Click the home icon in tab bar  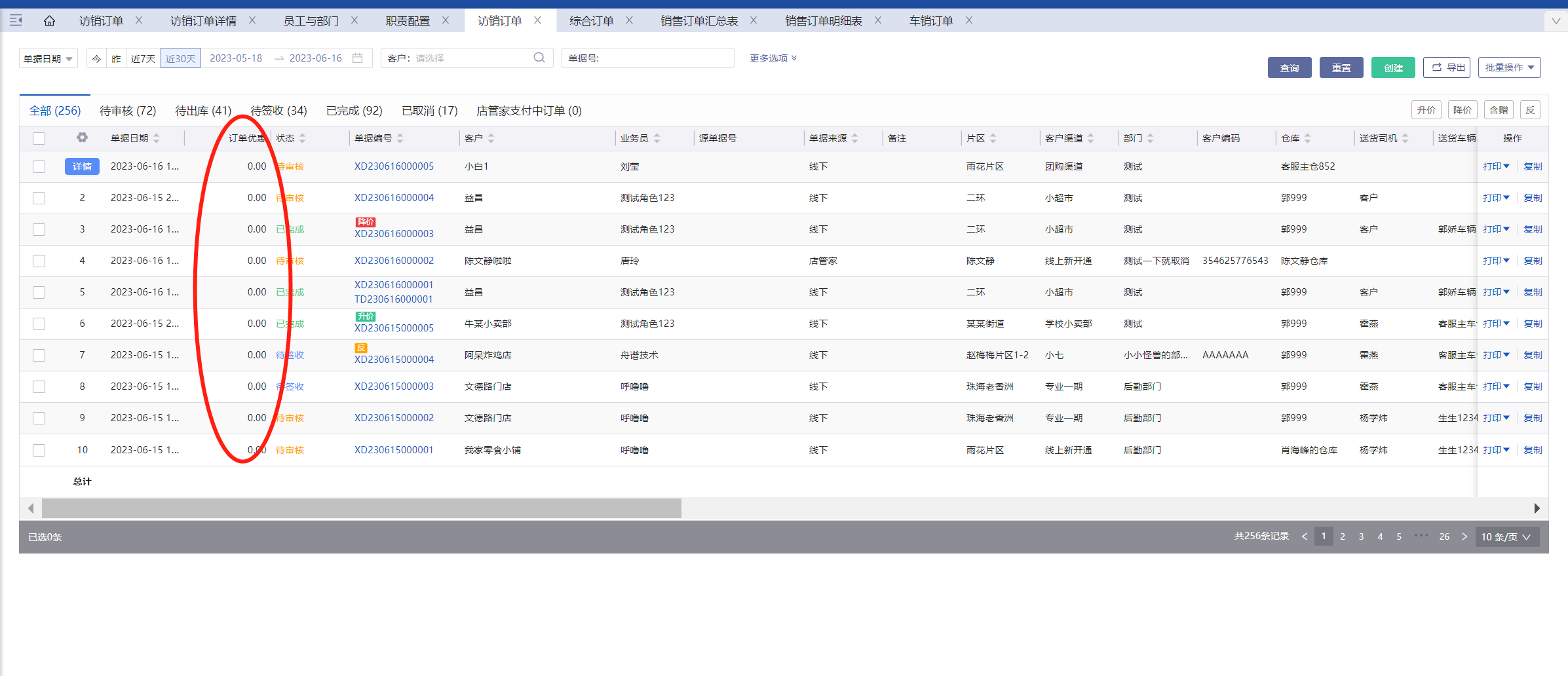[49, 21]
